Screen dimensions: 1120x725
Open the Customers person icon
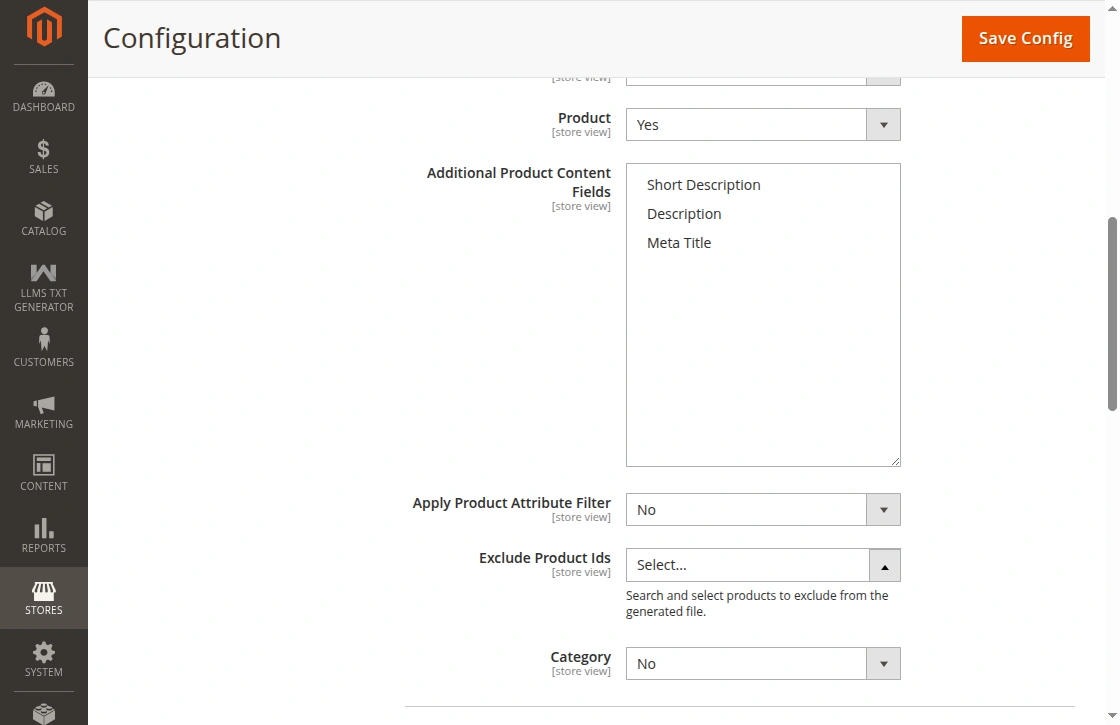(x=44, y=339)
